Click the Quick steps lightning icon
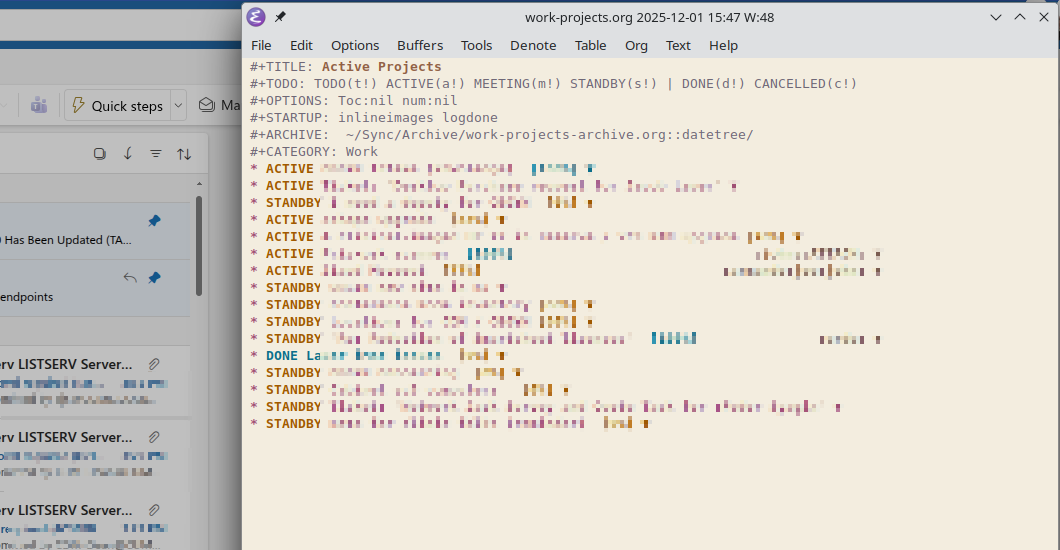Screen dimensions: 1060x550 click(x=78, y=105)
